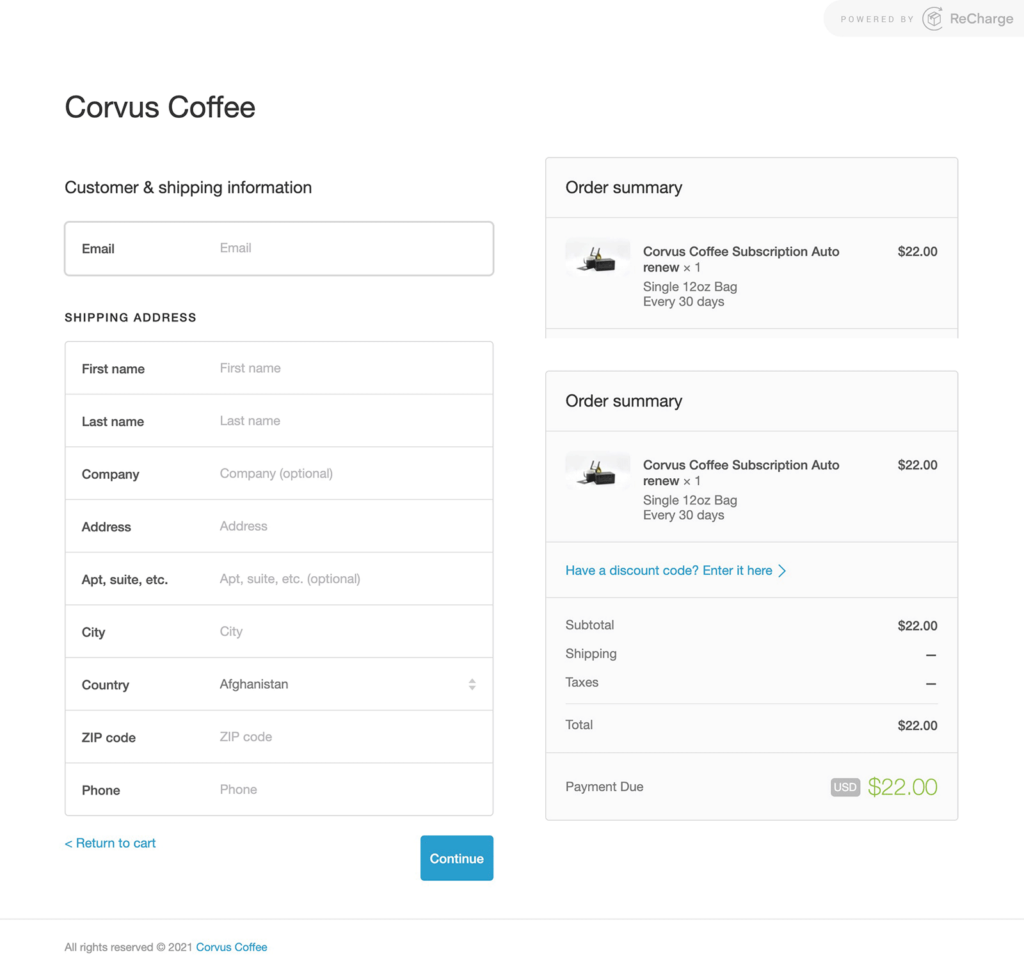Click second order summary product thumbnail
Screen dimensions: 1024x975
click(x=597, y=473)
